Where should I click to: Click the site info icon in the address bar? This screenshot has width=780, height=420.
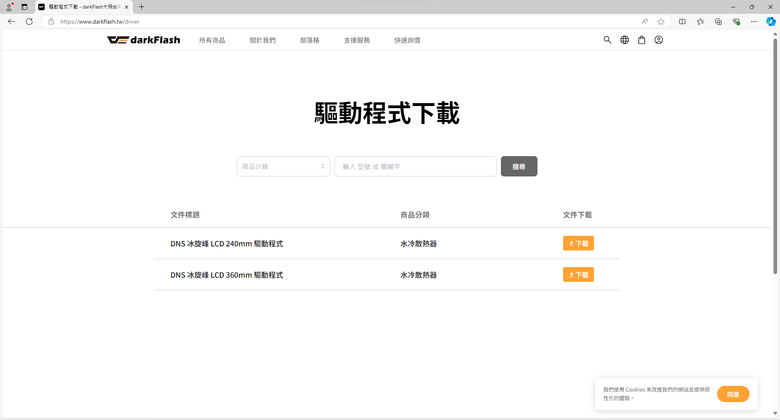click(x=51, y=21)
